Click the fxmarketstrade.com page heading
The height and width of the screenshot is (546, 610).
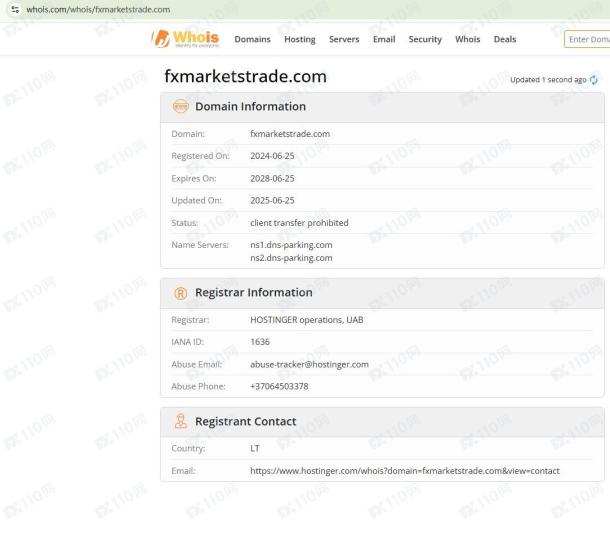[x=245, y=76]
